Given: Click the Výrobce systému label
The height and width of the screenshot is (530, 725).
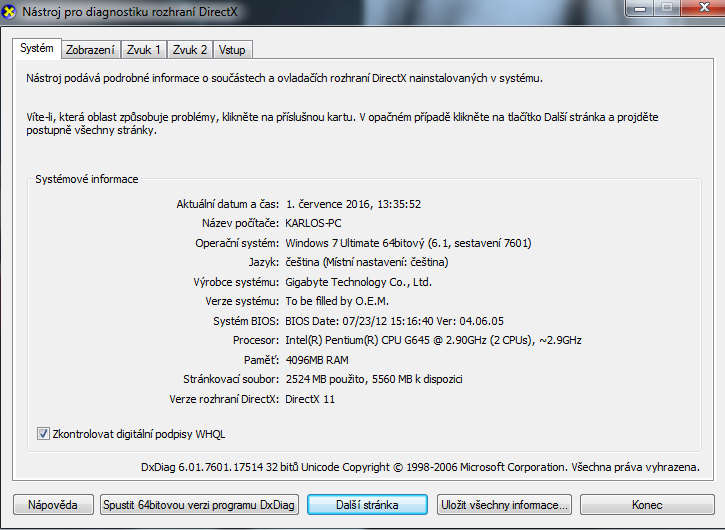Looking at the screenshot, I should (x=236, y=282).
